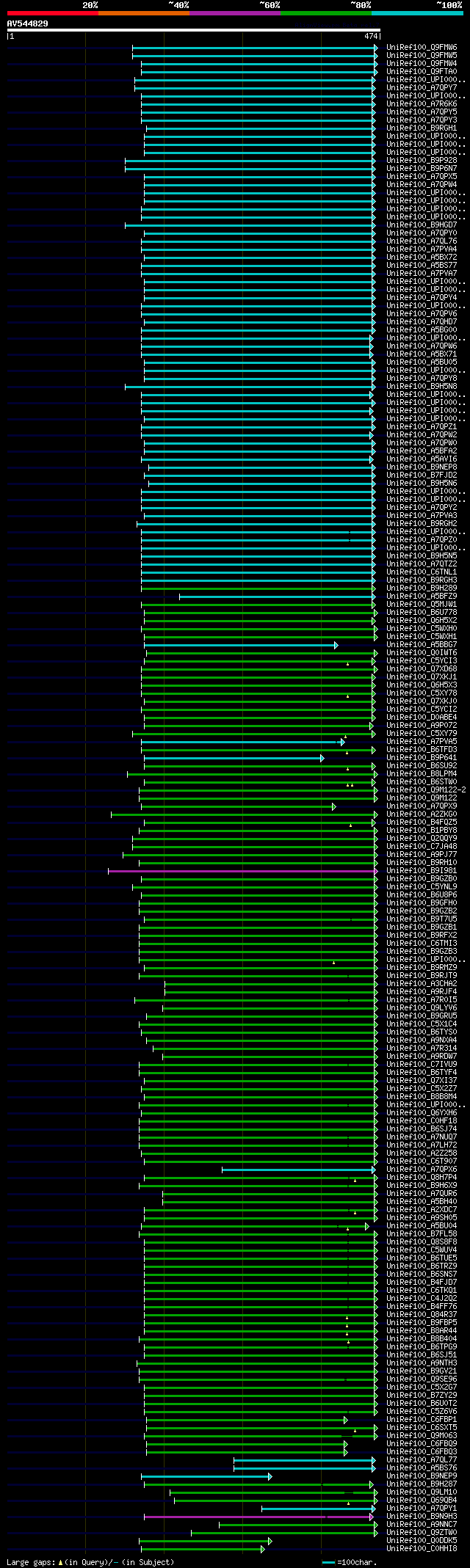Select hit label UniRef100_C0HHI8
This screenshot has width=470, height=1568.
[422, 1549]
